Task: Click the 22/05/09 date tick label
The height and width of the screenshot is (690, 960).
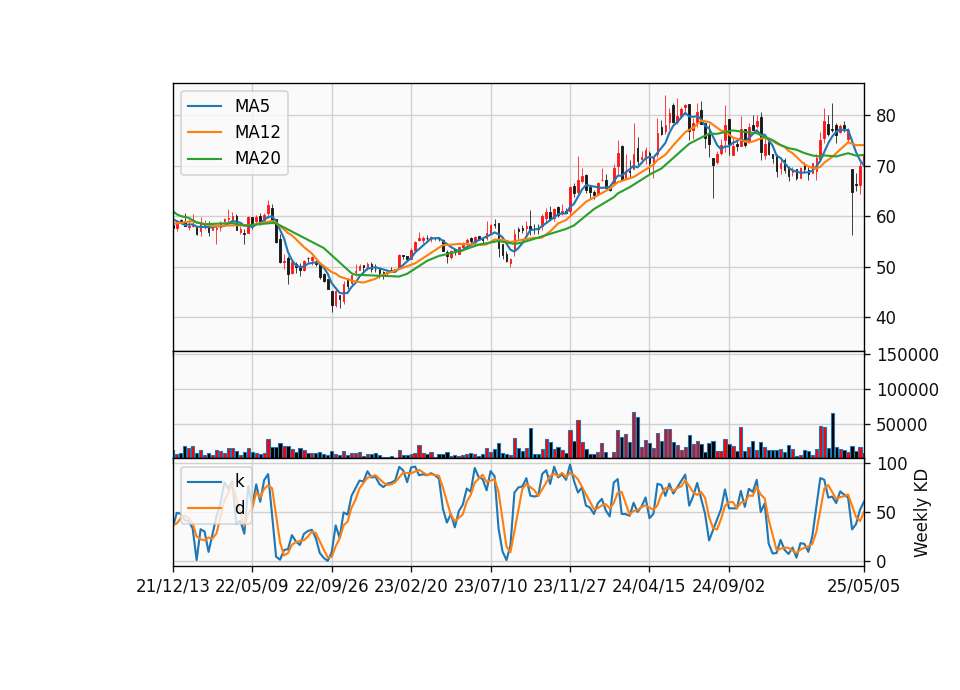Action: 252,587
